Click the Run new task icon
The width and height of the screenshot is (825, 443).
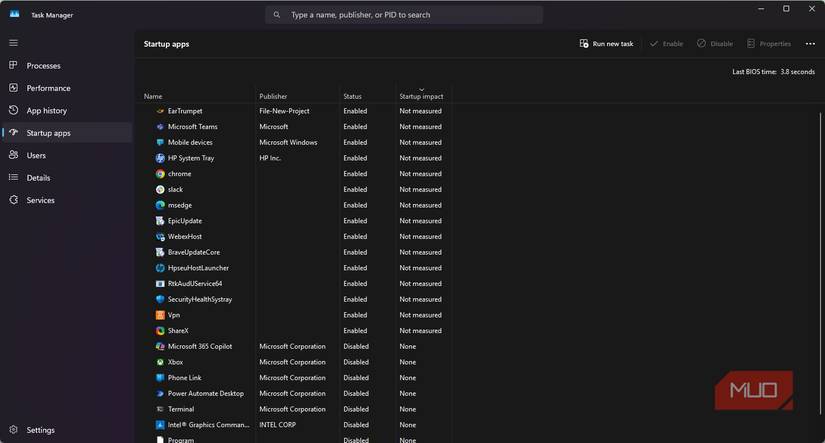coord(584,44)
